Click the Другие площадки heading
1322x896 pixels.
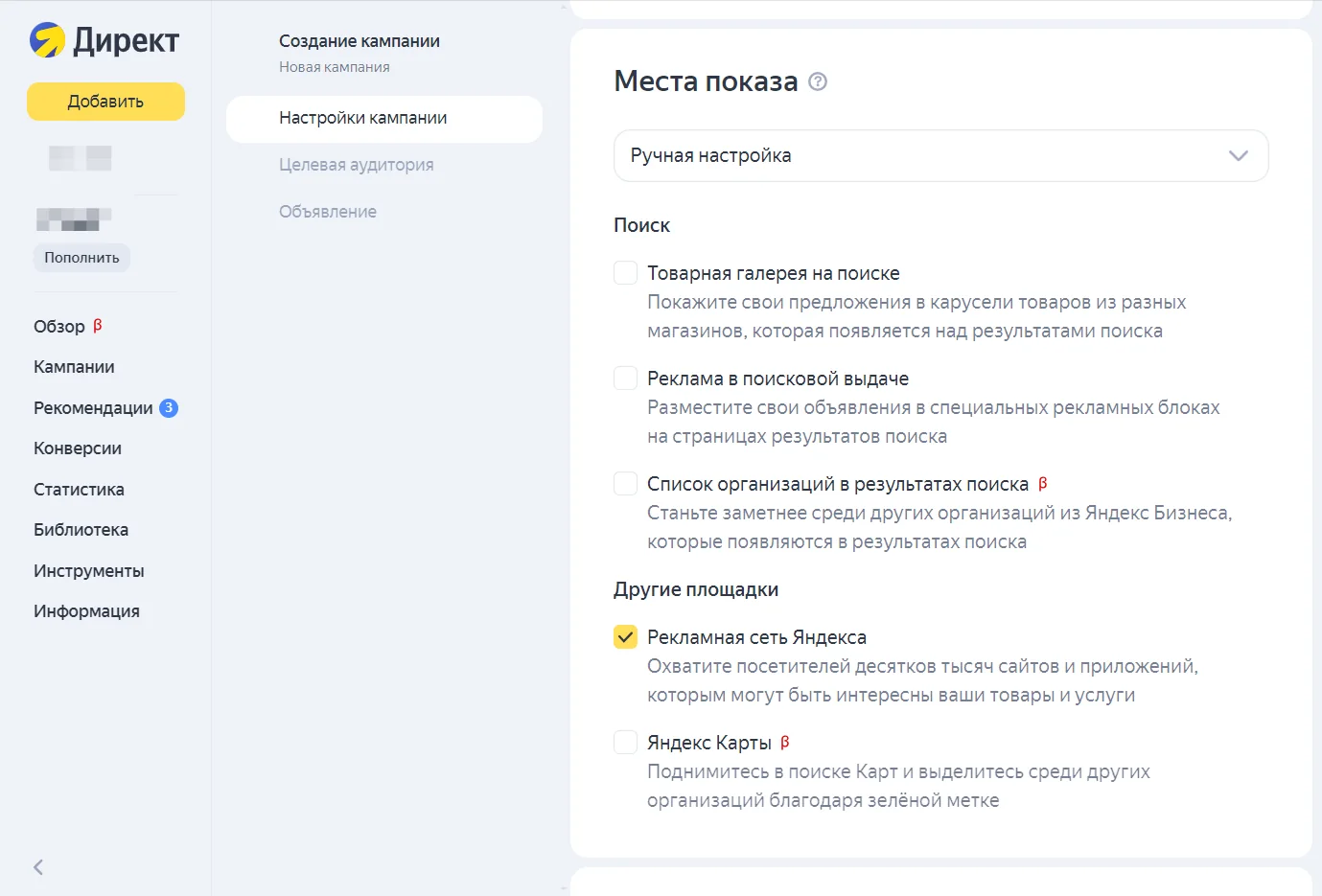pyautogui.click(x=696, y=589)
